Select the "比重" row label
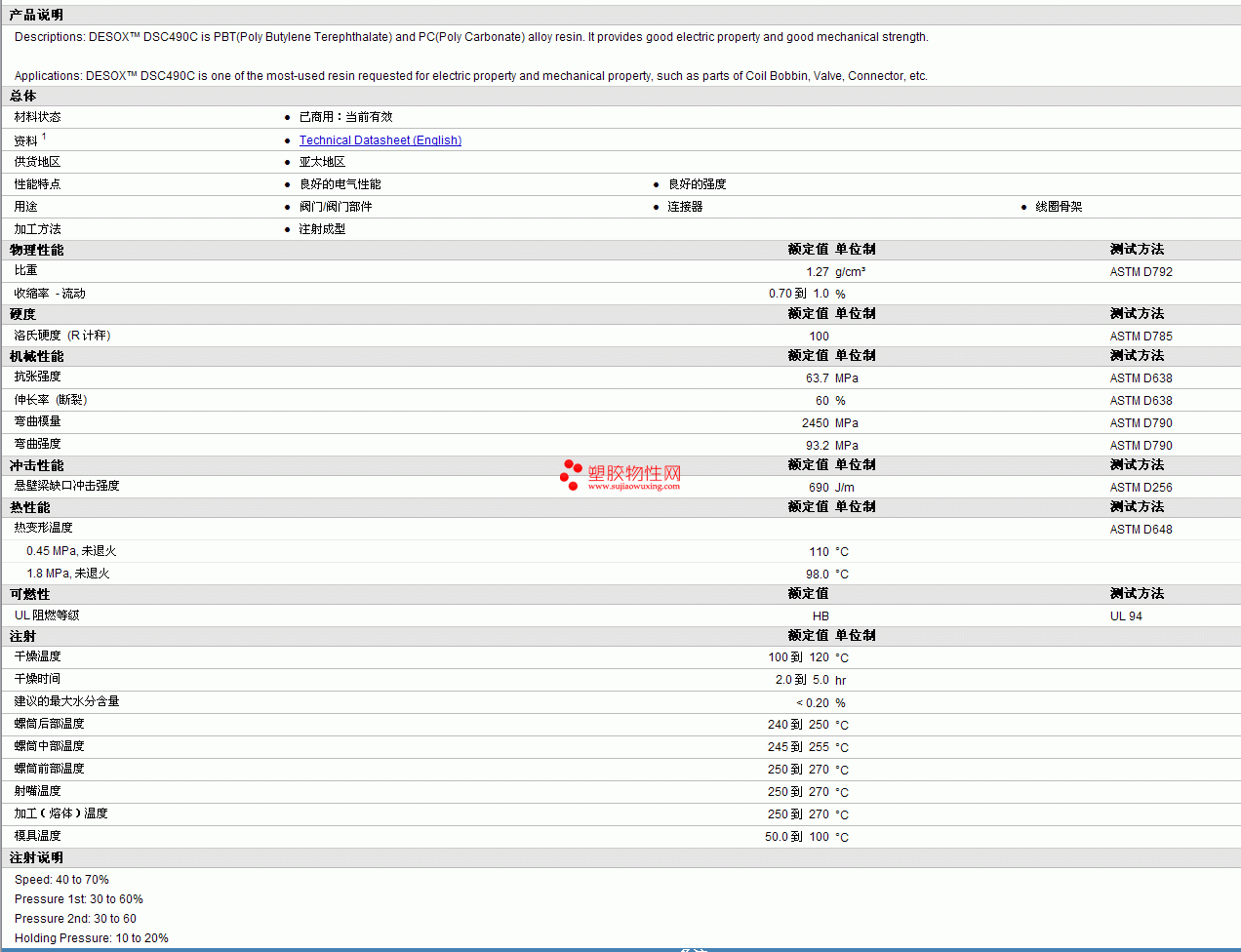The width and height of the screenshot is (1241, 952). tap(25, 270)
